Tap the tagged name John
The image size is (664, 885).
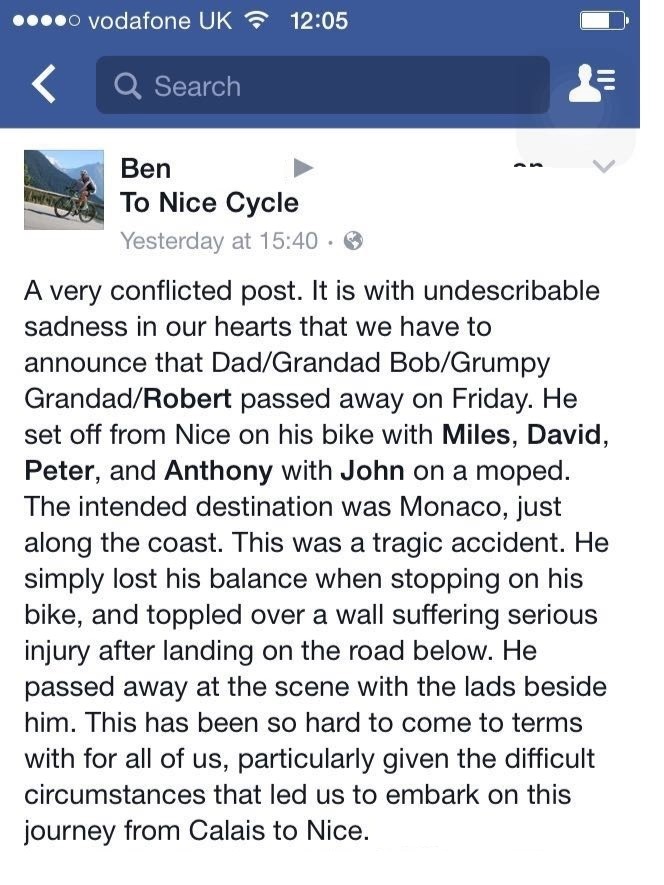[x=371, y=471]
